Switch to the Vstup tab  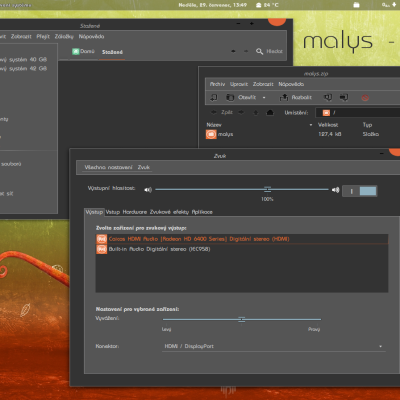point(113,212)
